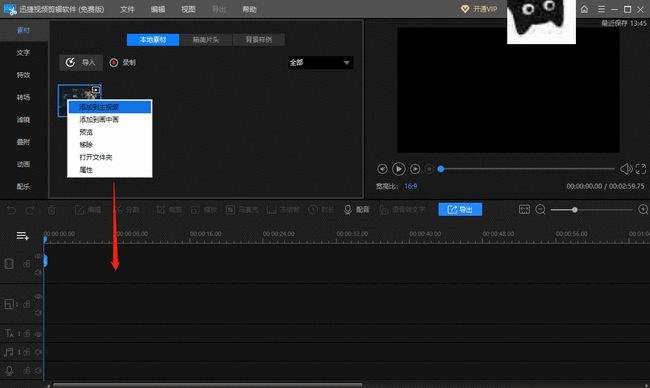Switch to the third media tab, background samples

point(259,40)
